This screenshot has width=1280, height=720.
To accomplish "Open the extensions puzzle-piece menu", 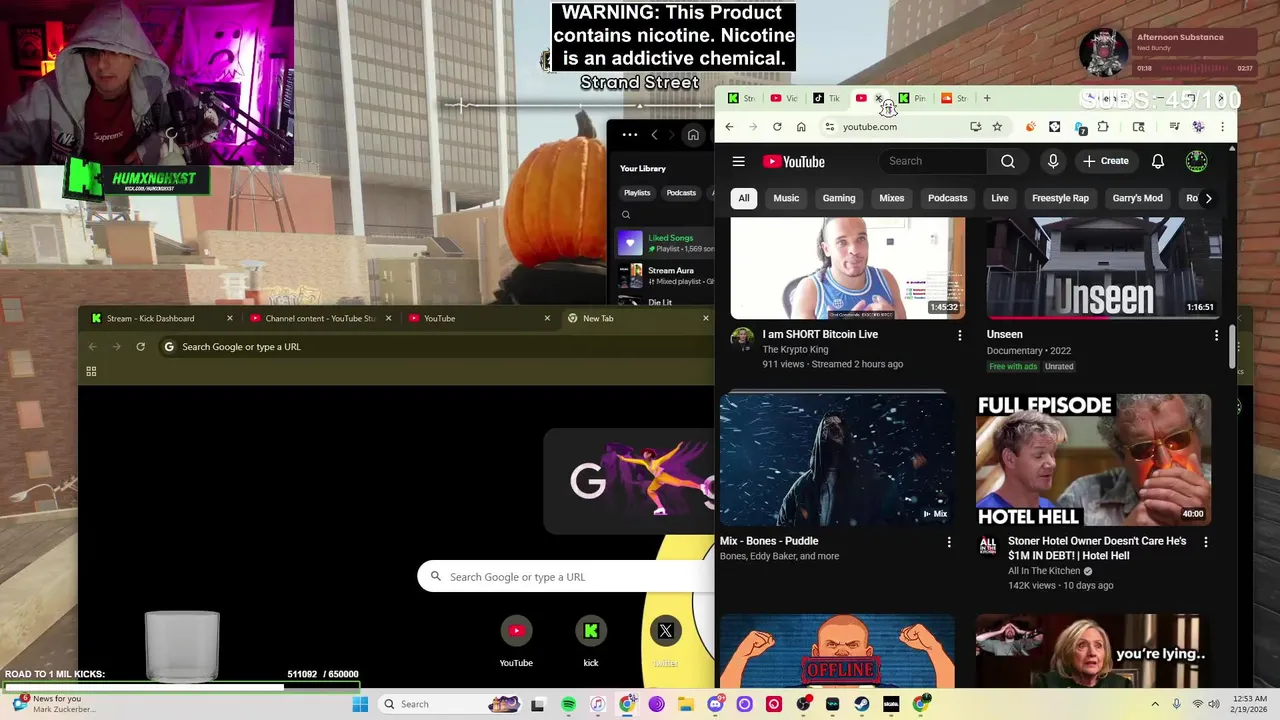I will click(x=1103, y=127).
